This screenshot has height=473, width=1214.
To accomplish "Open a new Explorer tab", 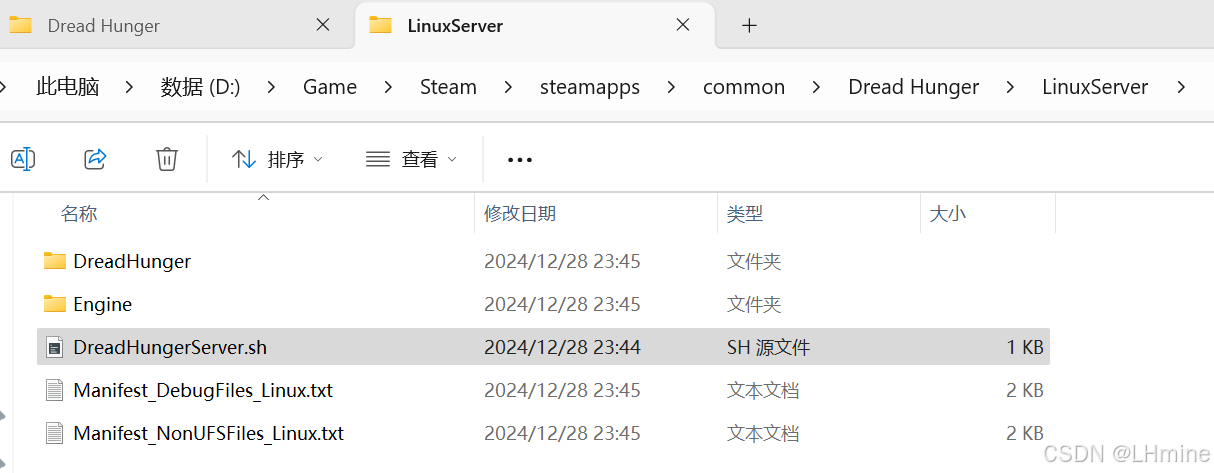I will click(749, 25).
